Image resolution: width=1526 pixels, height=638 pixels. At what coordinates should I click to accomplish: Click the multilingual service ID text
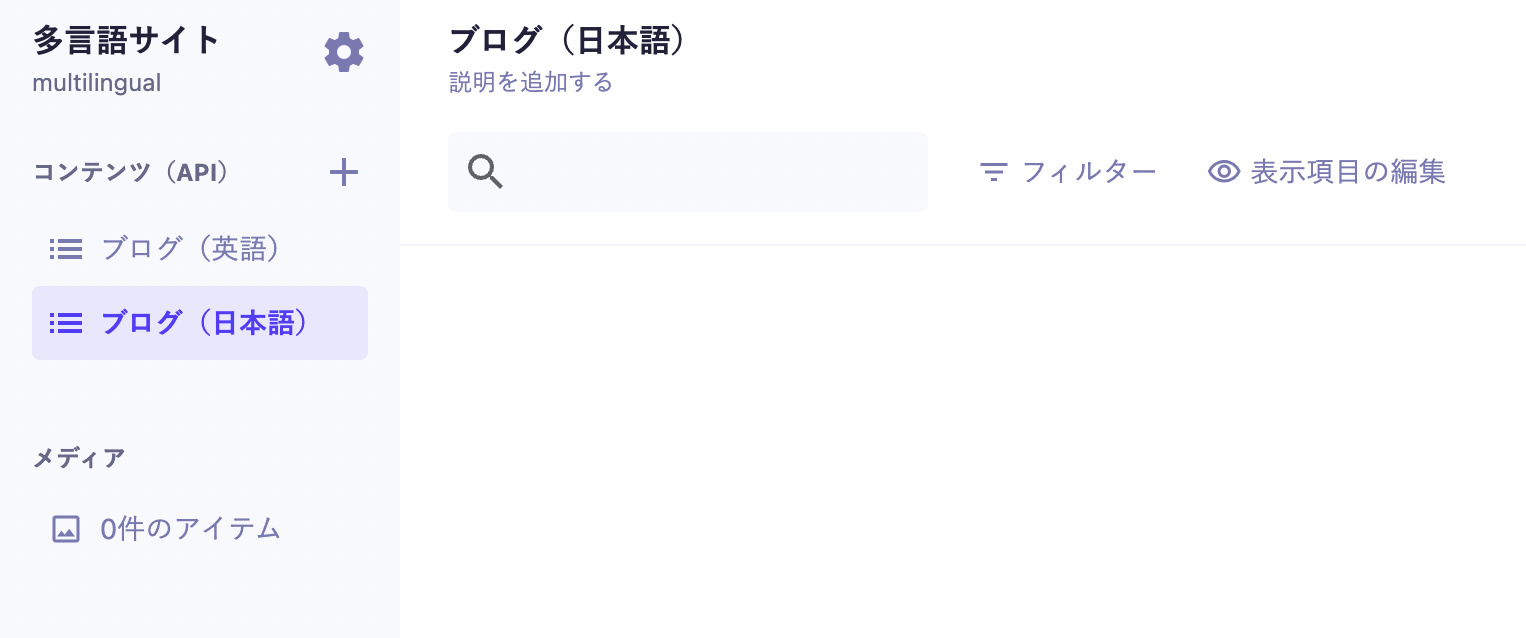point(96,83)
